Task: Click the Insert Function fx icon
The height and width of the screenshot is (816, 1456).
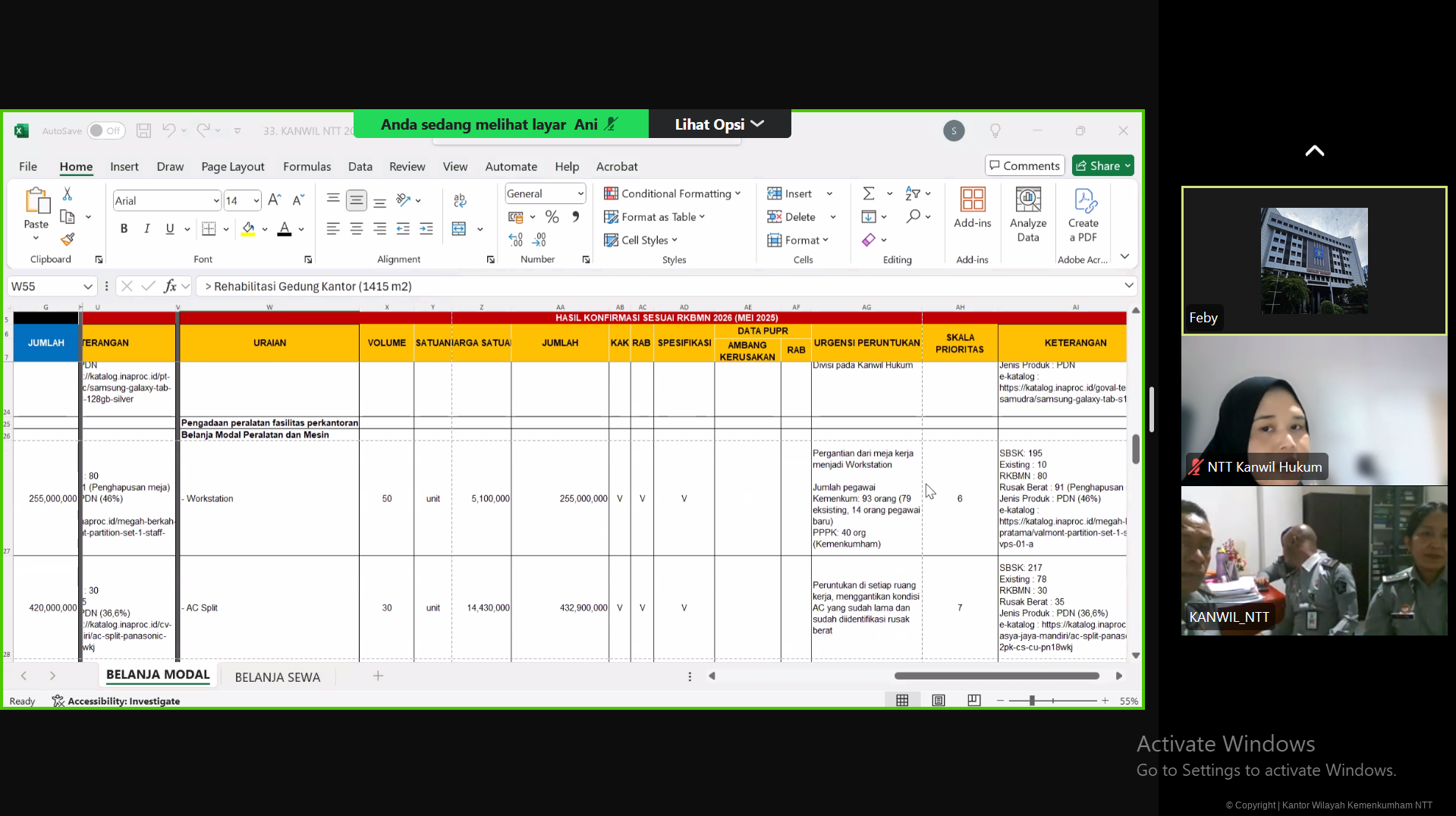Action: tap(170, 286)
